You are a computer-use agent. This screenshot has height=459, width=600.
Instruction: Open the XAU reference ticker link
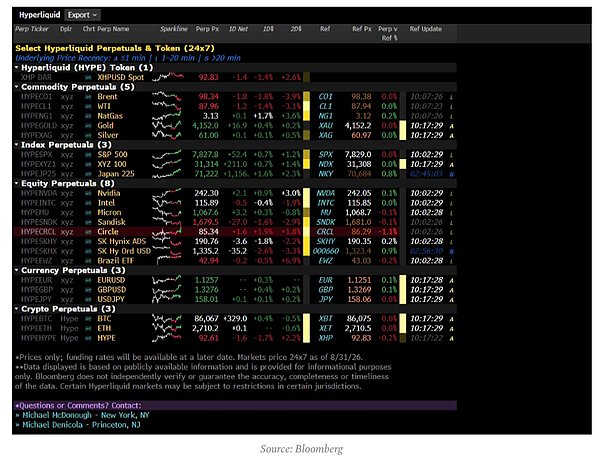(326, 125)
